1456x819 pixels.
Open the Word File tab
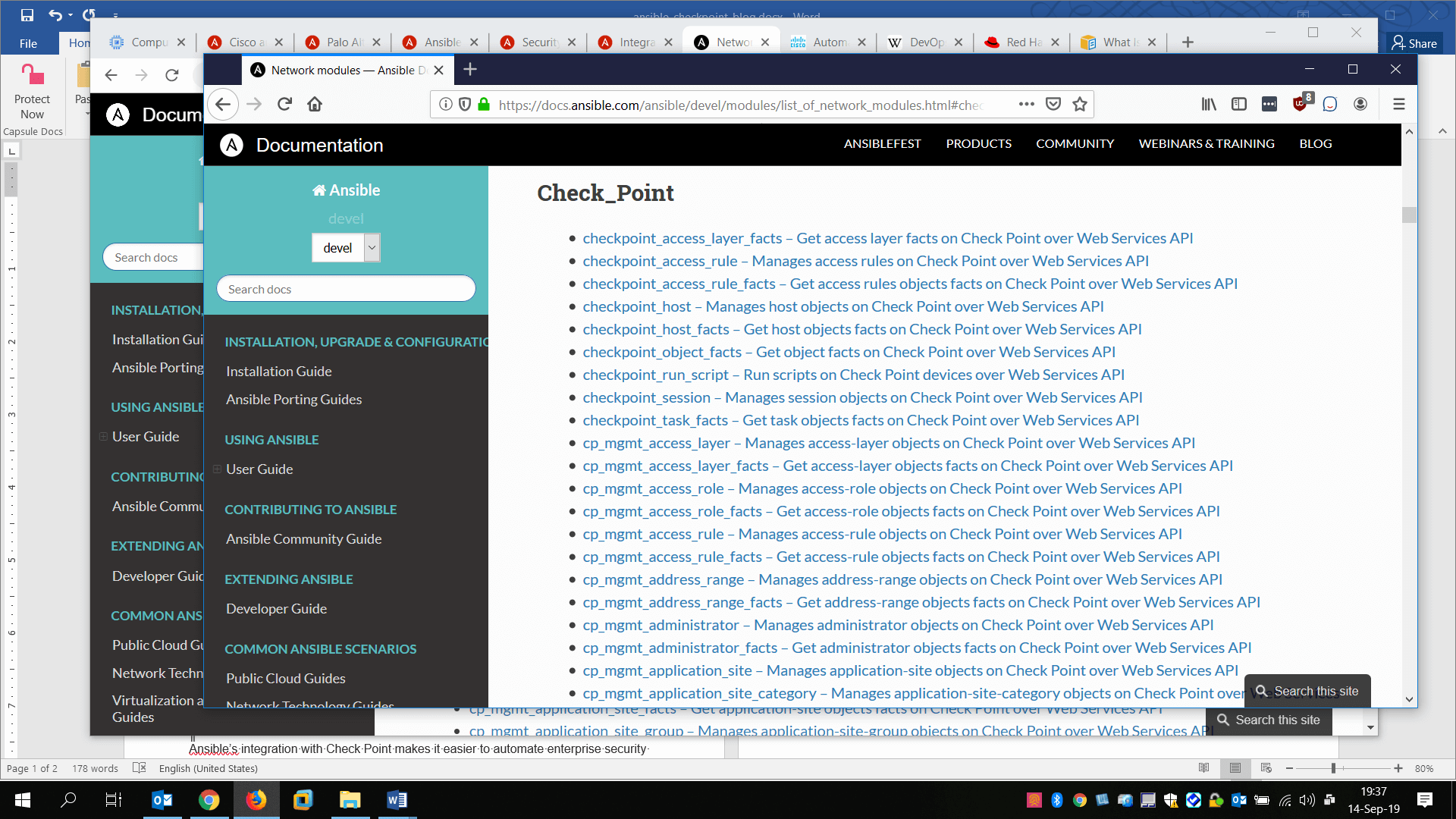[29, 43]
